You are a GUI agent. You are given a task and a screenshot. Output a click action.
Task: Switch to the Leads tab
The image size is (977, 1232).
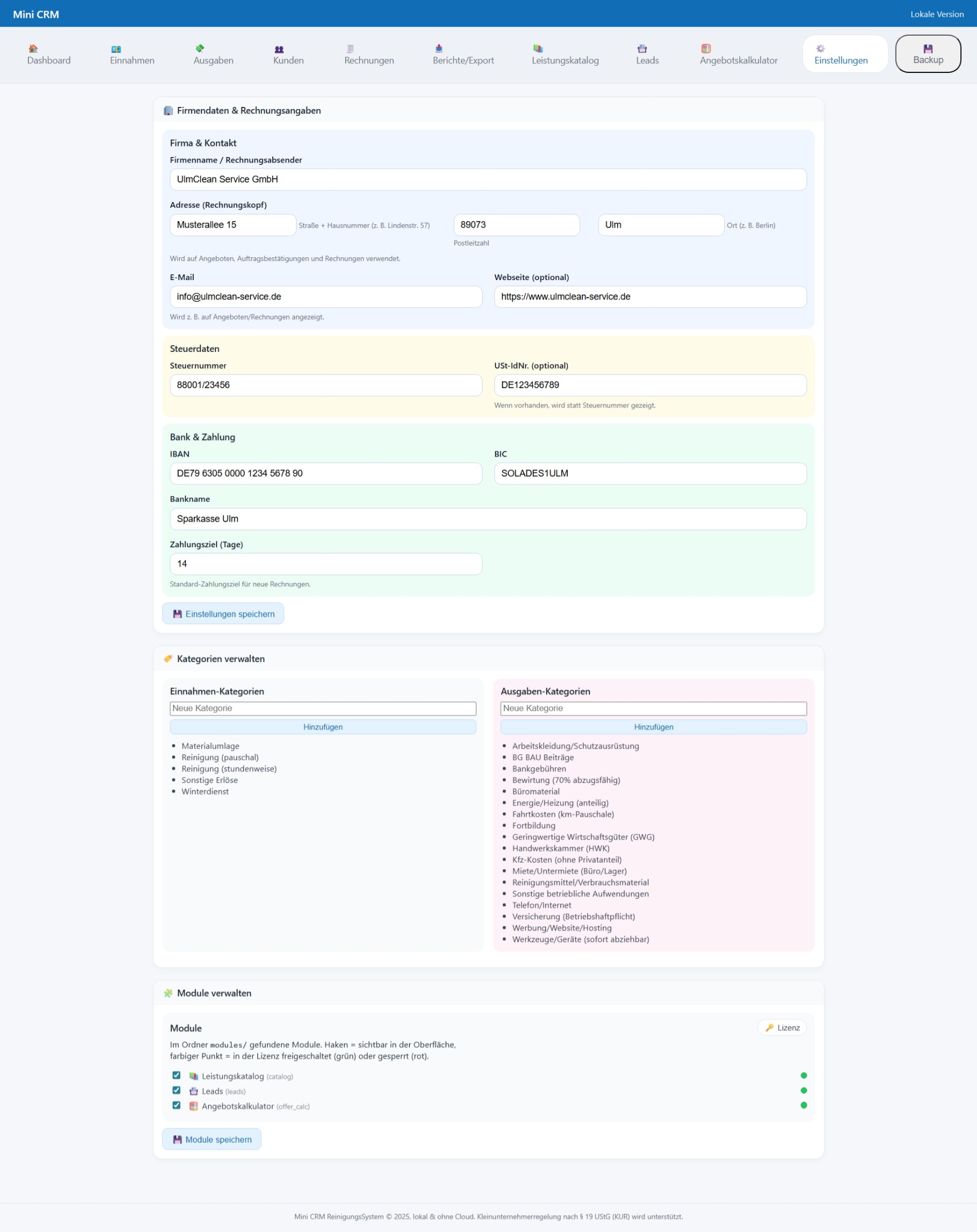(x=647, y=55)
